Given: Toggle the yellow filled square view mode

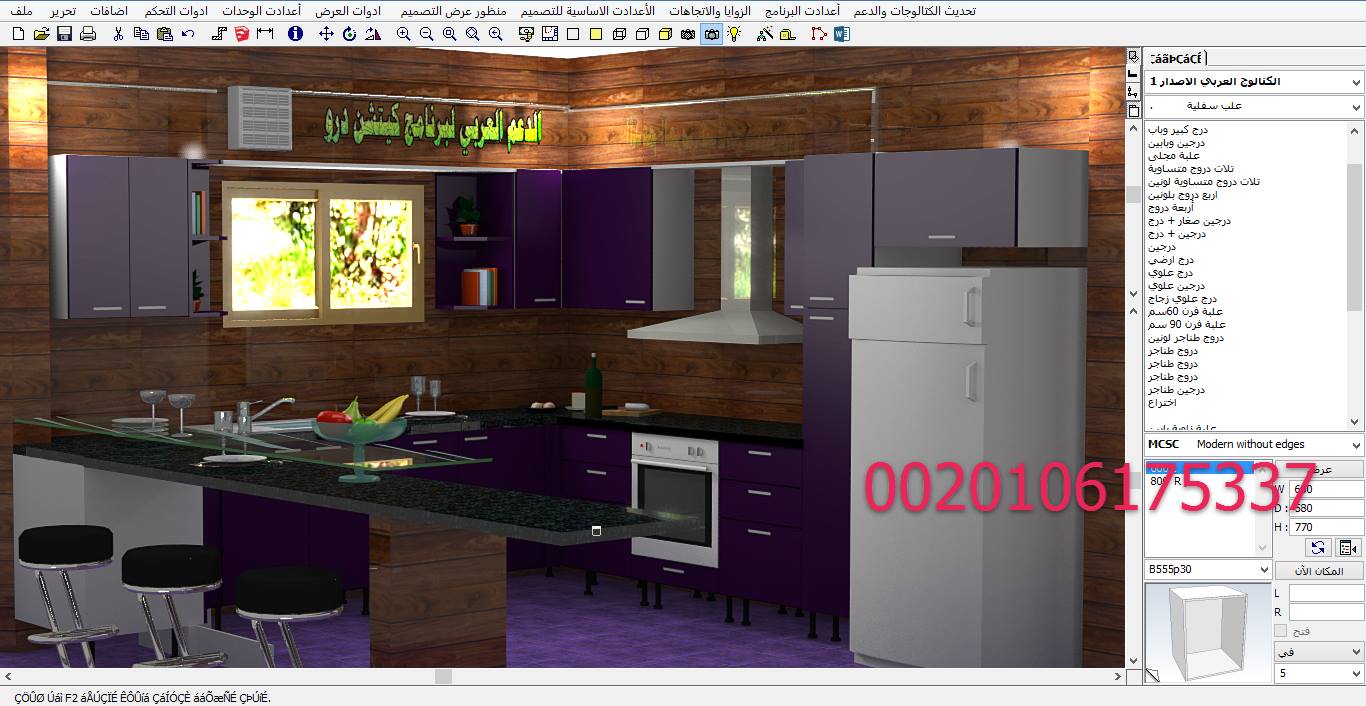Looking at the screenshot, I should pos(595,34).
